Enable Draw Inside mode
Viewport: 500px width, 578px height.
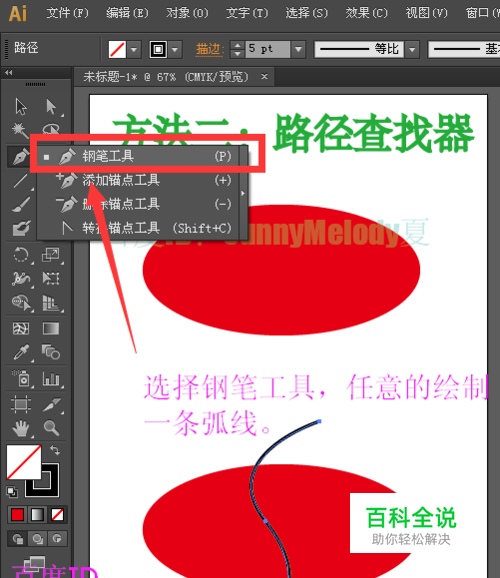(x=57, y=539)
